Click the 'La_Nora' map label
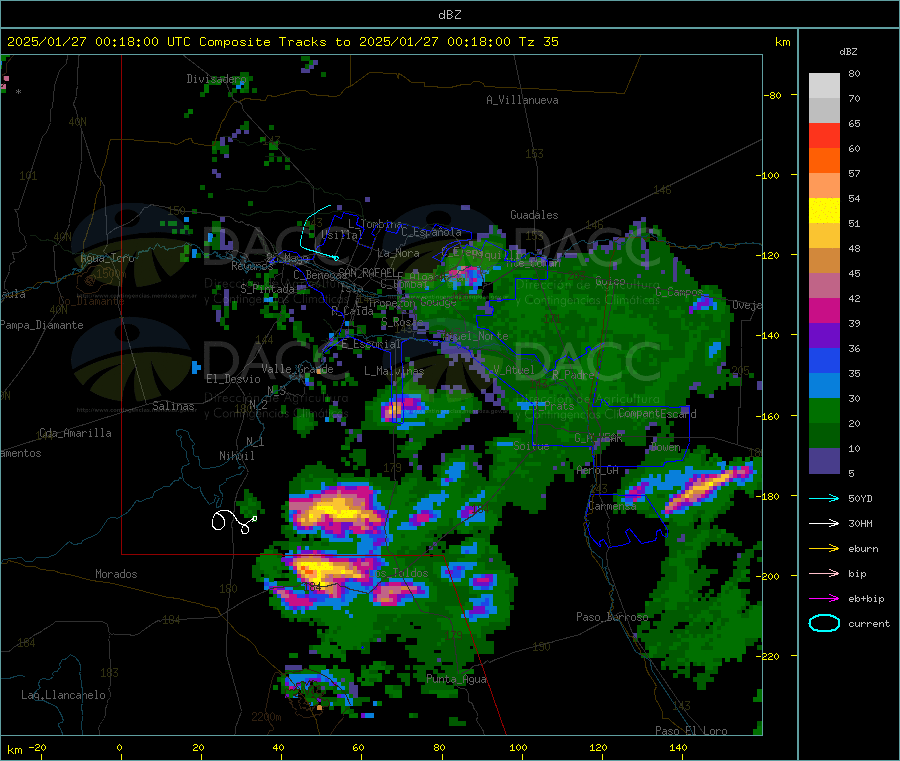The width and height of the screenshot is (900, 761). pyautogui.click(x=398, y=253)
